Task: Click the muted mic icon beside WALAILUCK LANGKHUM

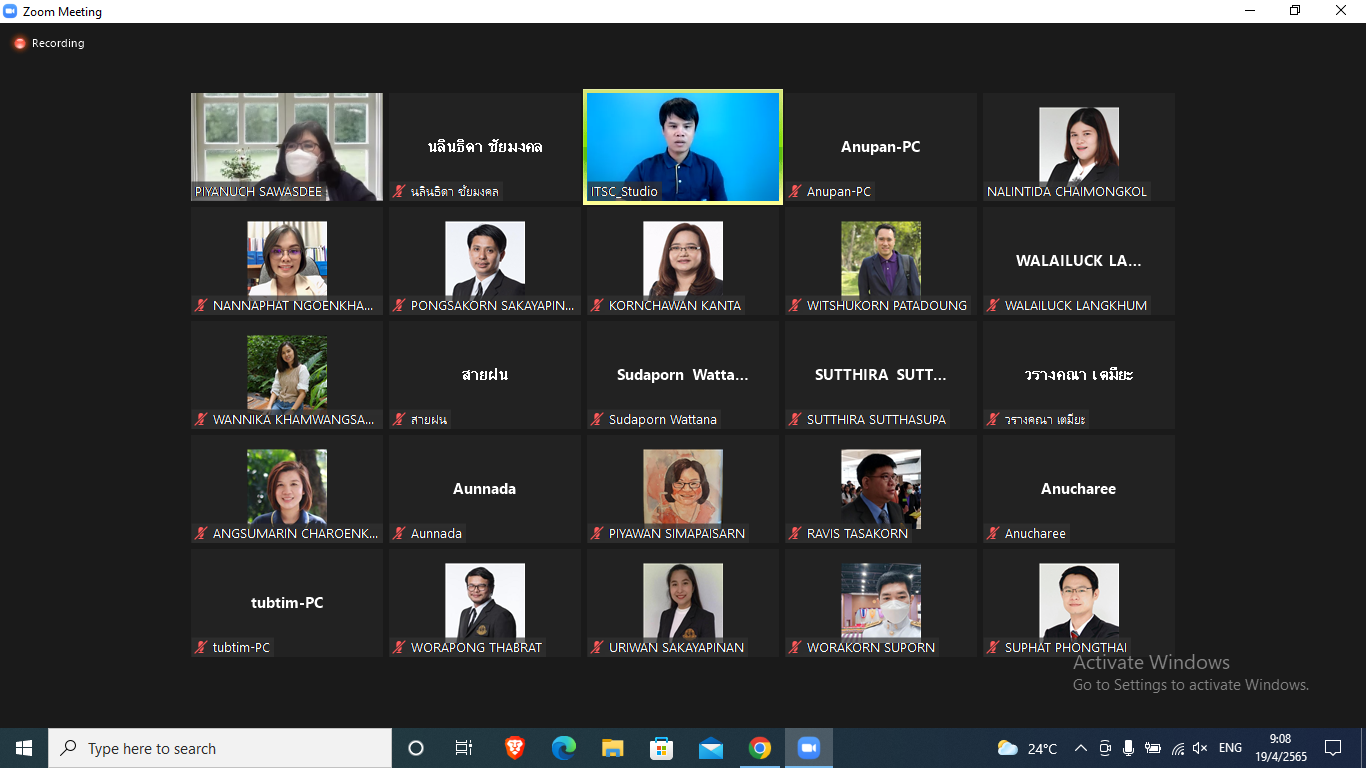Action: click(x=994, y=305)
